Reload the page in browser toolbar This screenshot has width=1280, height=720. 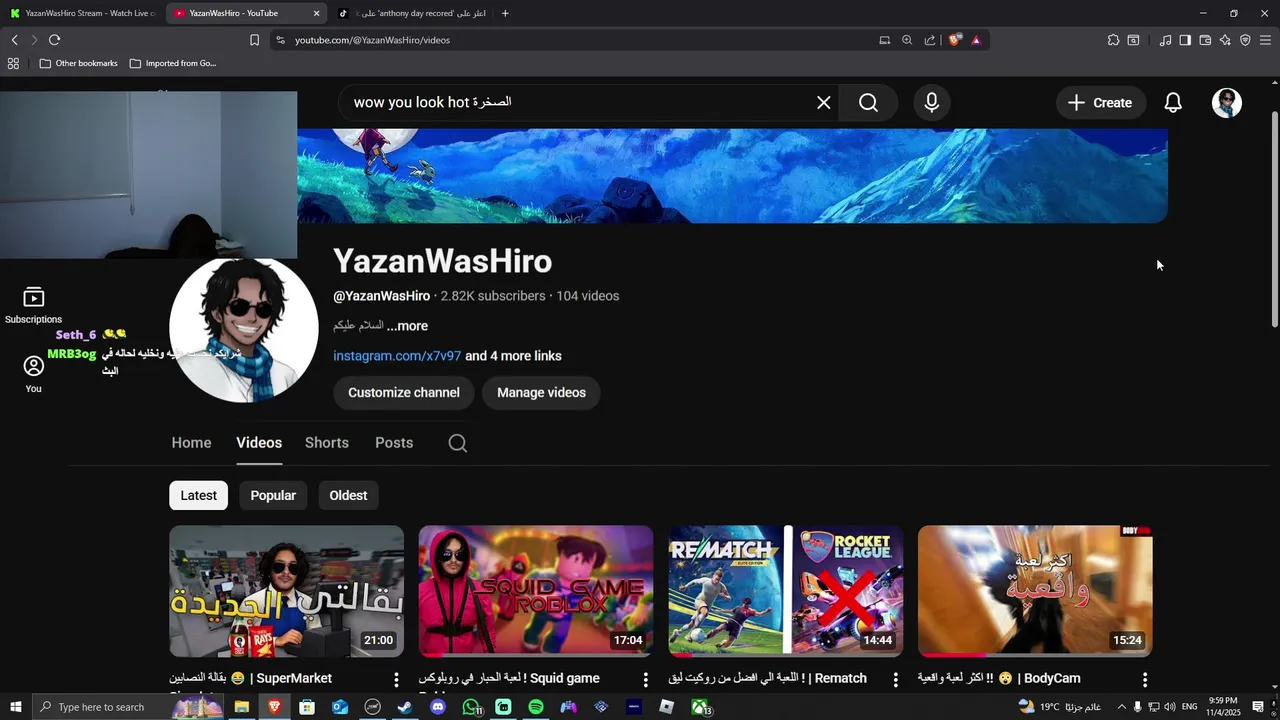tap(54, 40)
